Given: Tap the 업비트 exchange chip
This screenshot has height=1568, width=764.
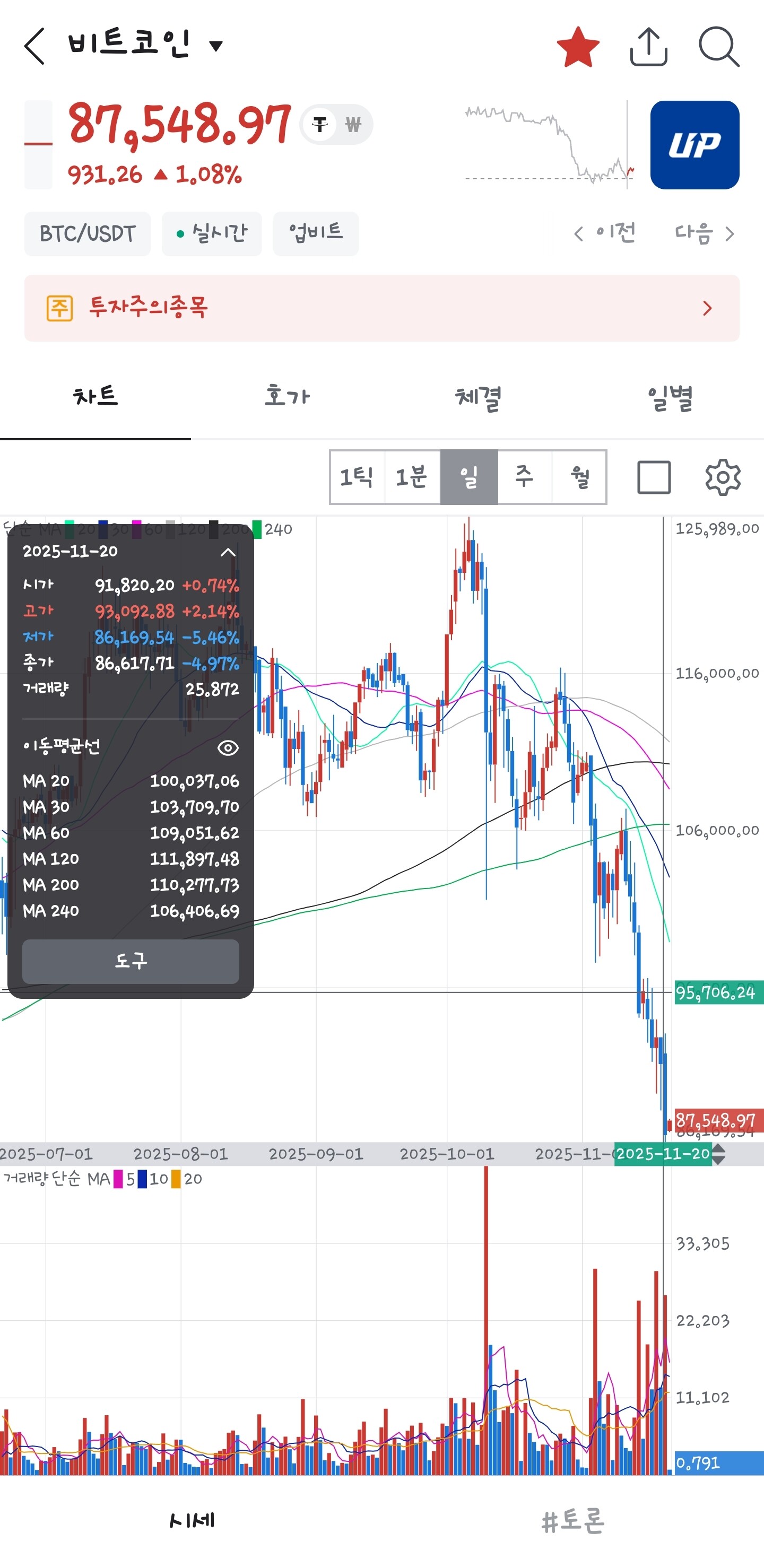Looking at the screenshot, I should (x=315, y=234).
